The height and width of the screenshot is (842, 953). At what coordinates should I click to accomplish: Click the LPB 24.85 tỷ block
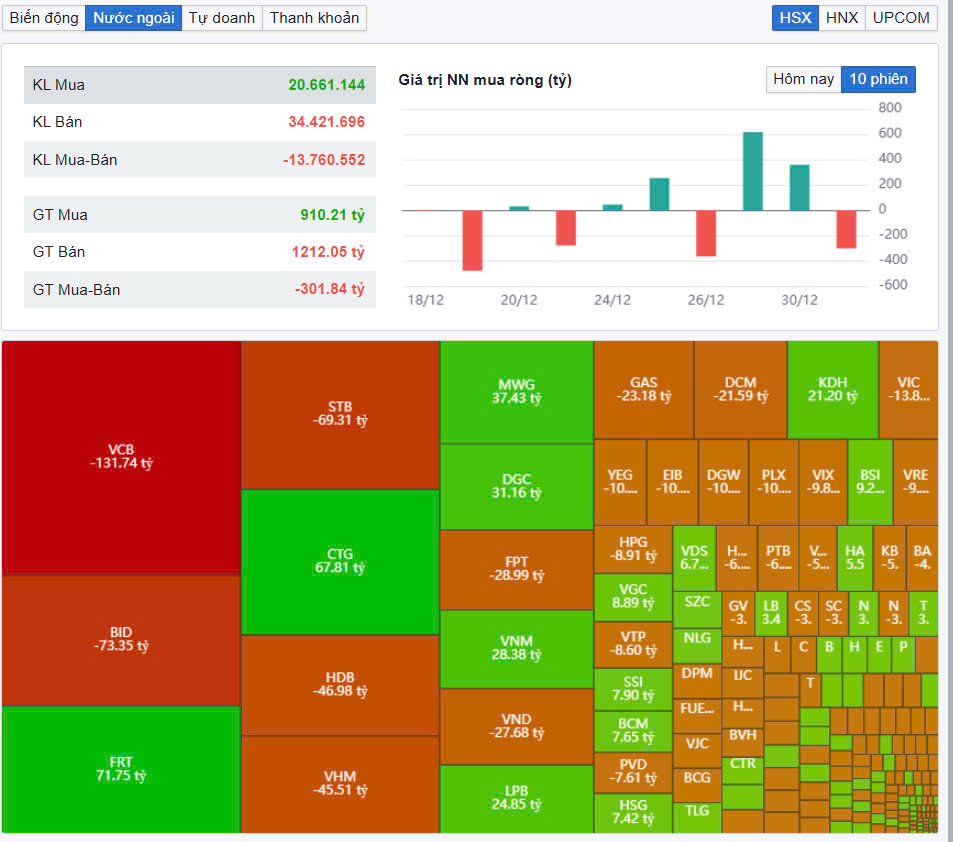click(x=517, y=799)
